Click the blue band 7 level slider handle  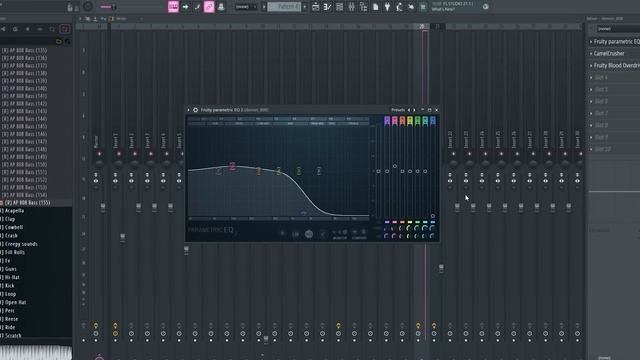[x=433, y=216]
